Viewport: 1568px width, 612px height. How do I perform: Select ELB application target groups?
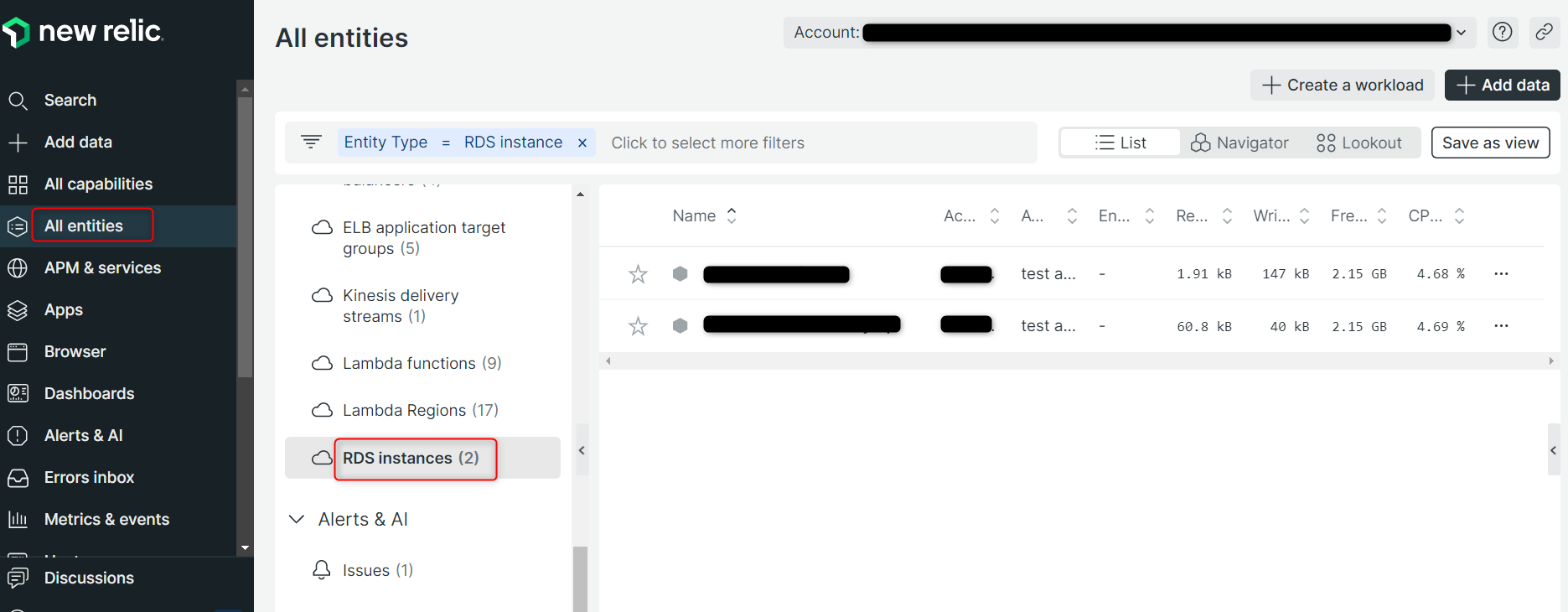422,238
